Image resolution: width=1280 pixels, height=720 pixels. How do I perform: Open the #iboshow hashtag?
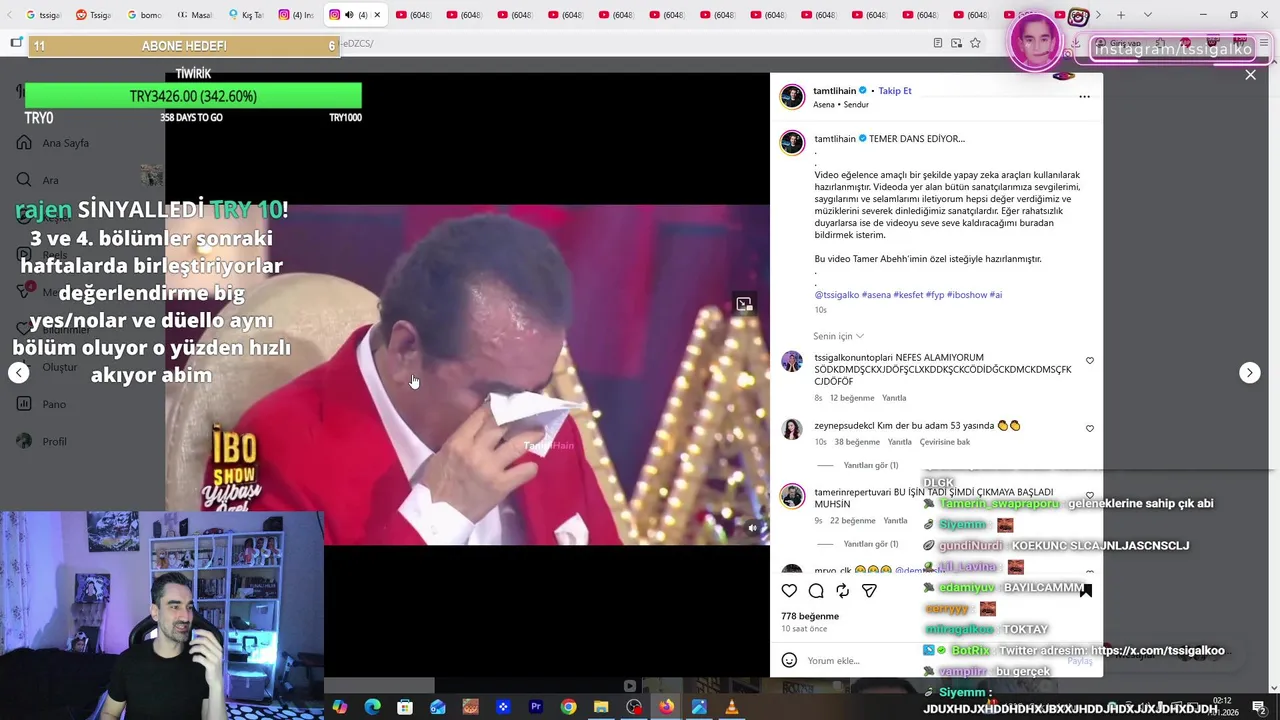966,295
